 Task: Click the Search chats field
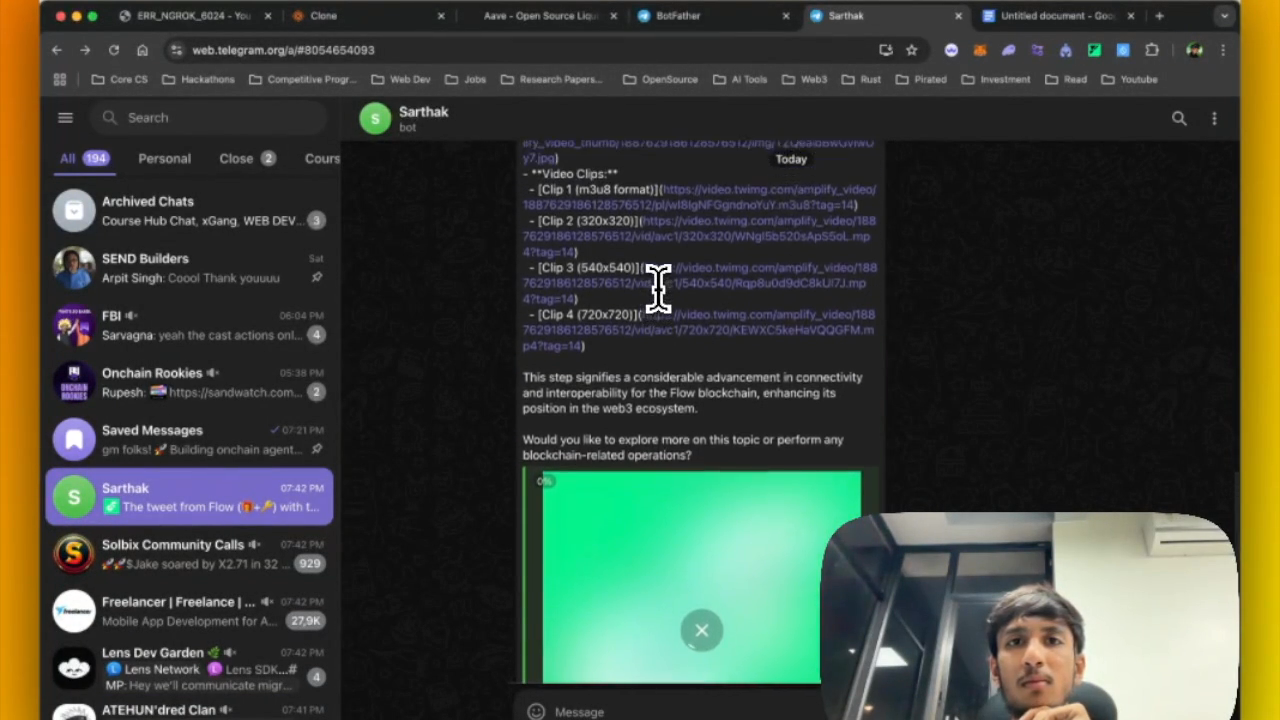point(210,118)
